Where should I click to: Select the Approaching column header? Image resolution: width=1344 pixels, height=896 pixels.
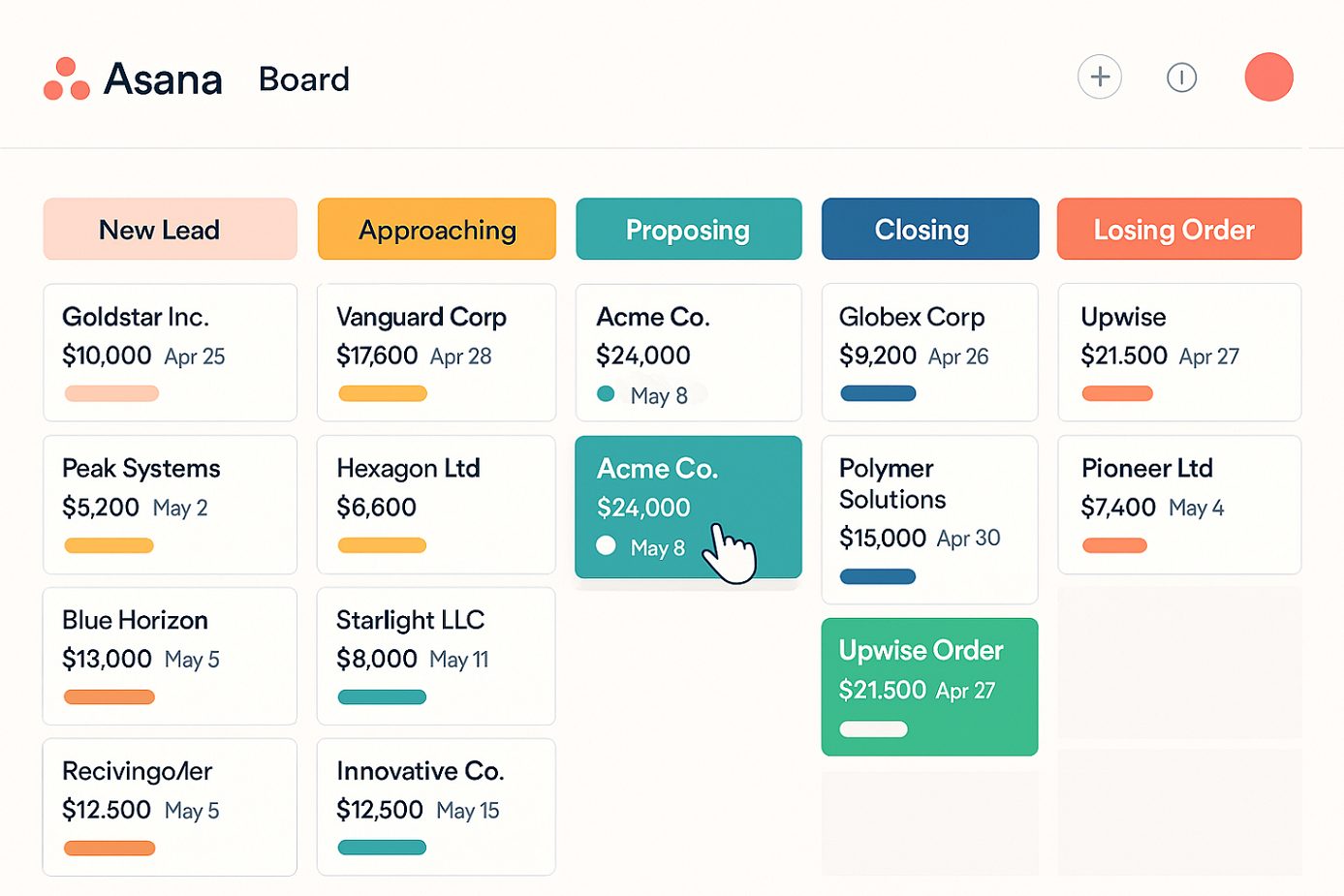coord(437,230)
